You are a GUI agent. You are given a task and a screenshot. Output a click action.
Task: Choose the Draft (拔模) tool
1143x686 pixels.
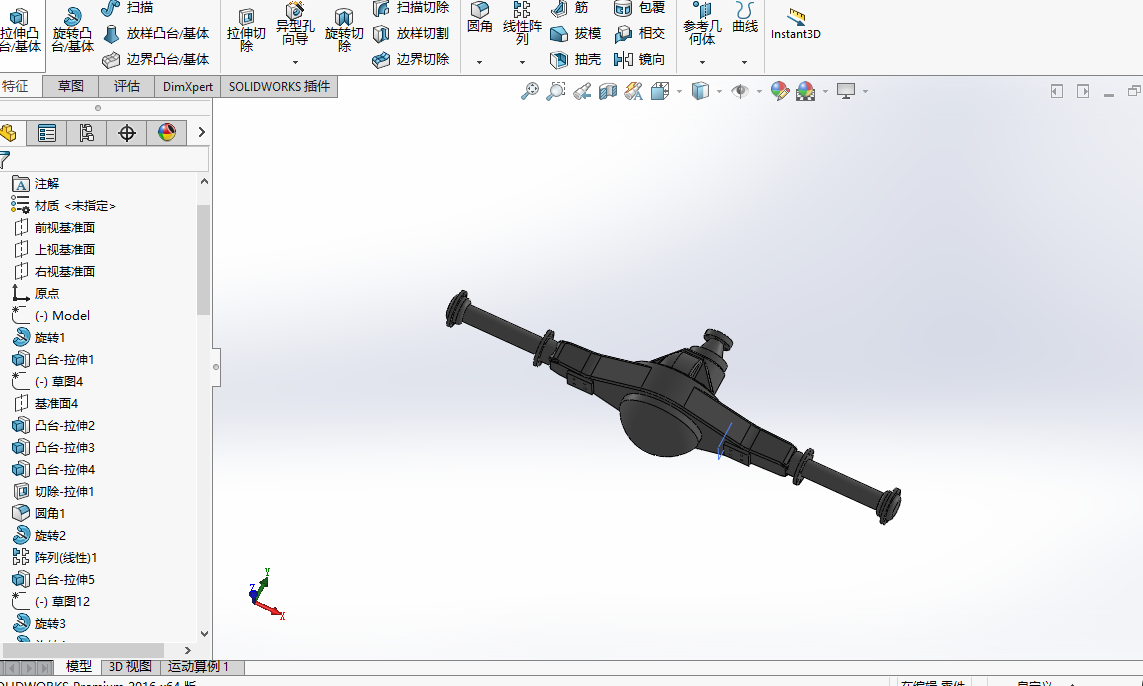[x=575, y=33]
